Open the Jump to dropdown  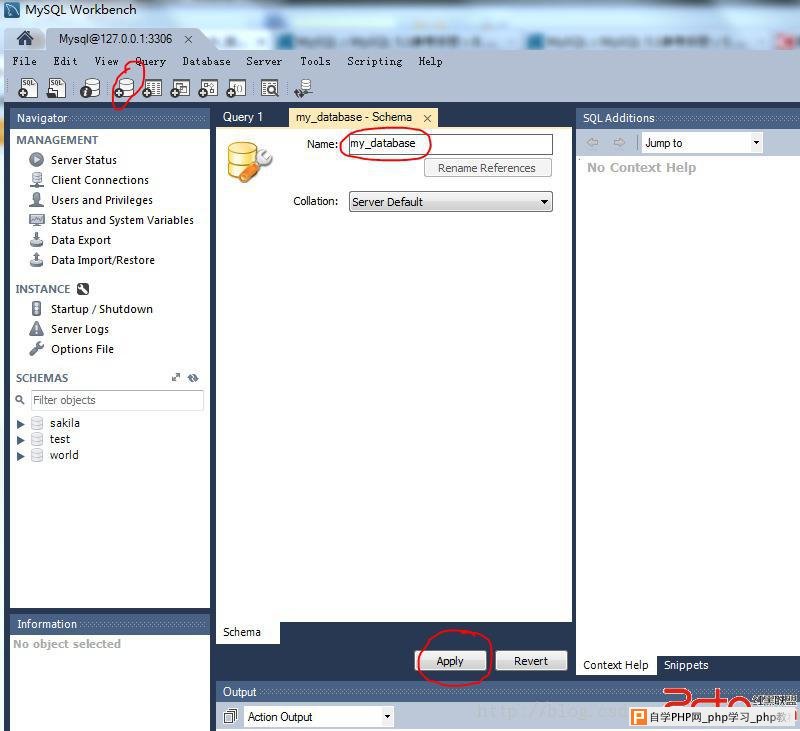pyautogui.click(x=702, y=143)
